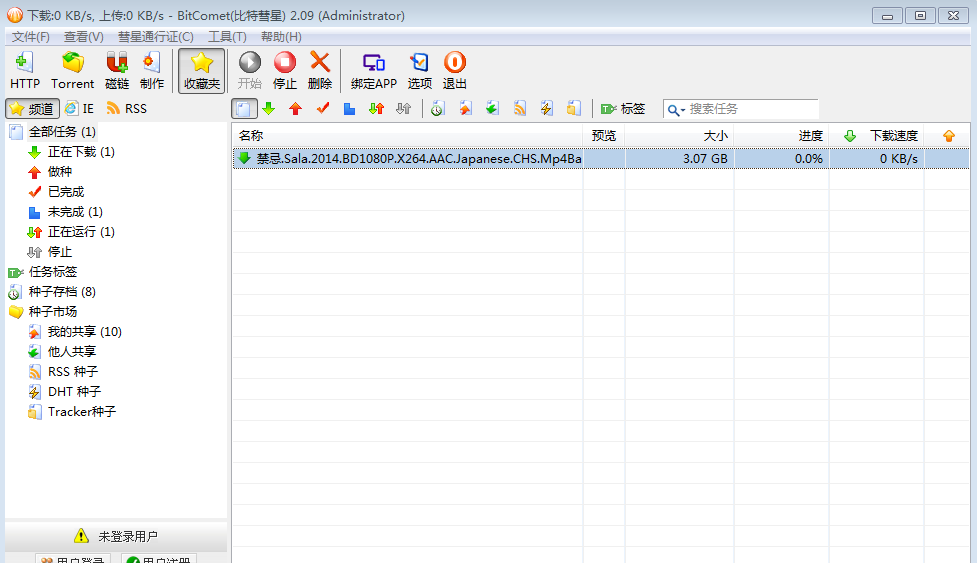Click the 标签 tags button
Image resolution: width=977 pixels, height=563 pixels.
(x=622, y=109)
